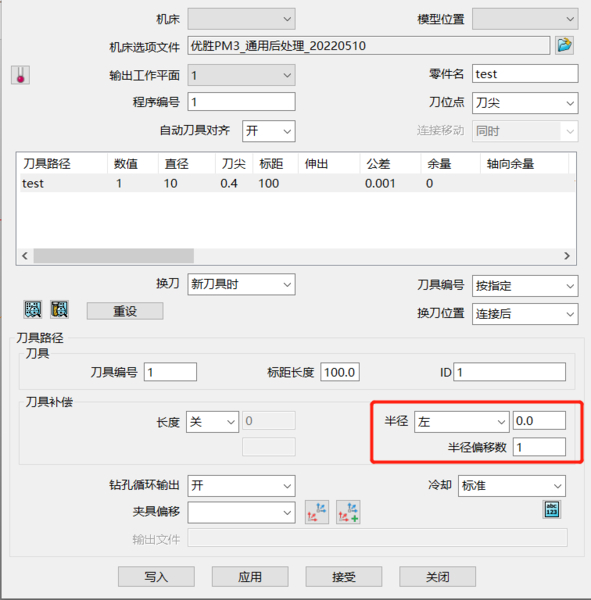The image size is (591, 600).
Task: Open the 刀具编号 dropdown showing 按指定
Action: 525,286
